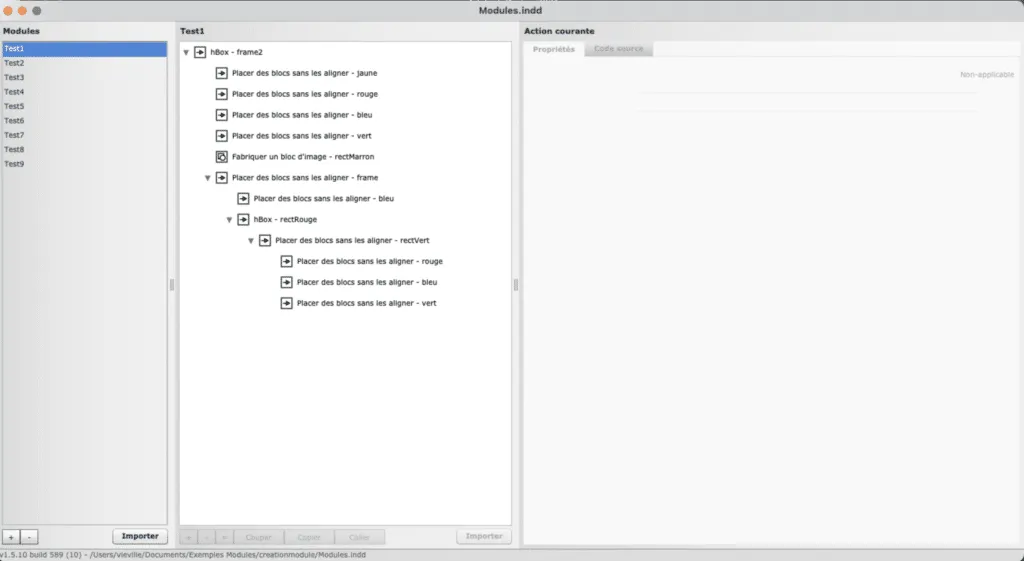1024x561 pixels.
Task: Click the hBox - frame2 icon
Action: pos(200,52)
